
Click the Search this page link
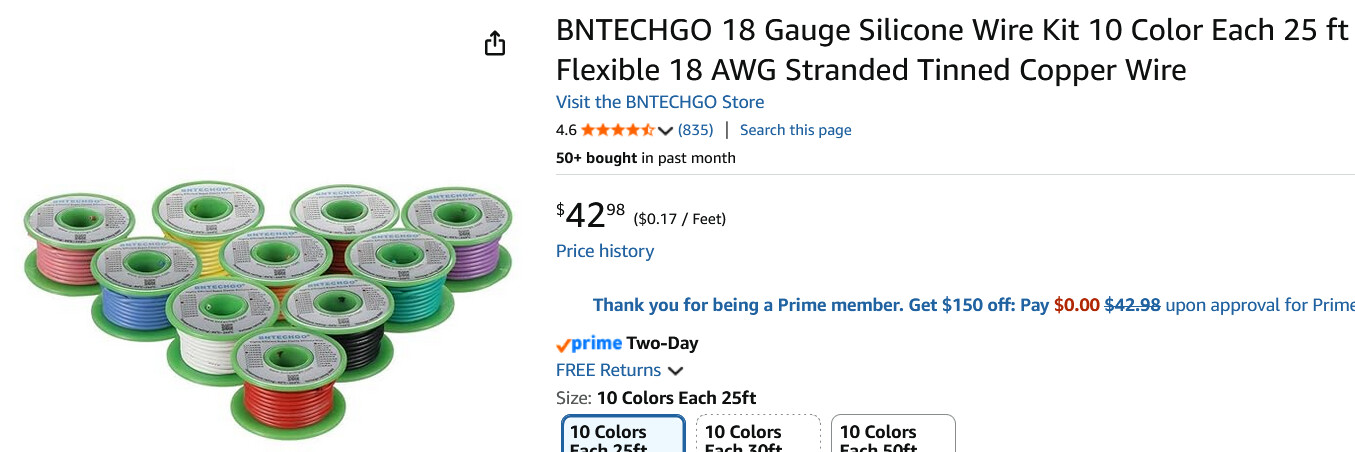pyautogui.click(x=795, y=130)
